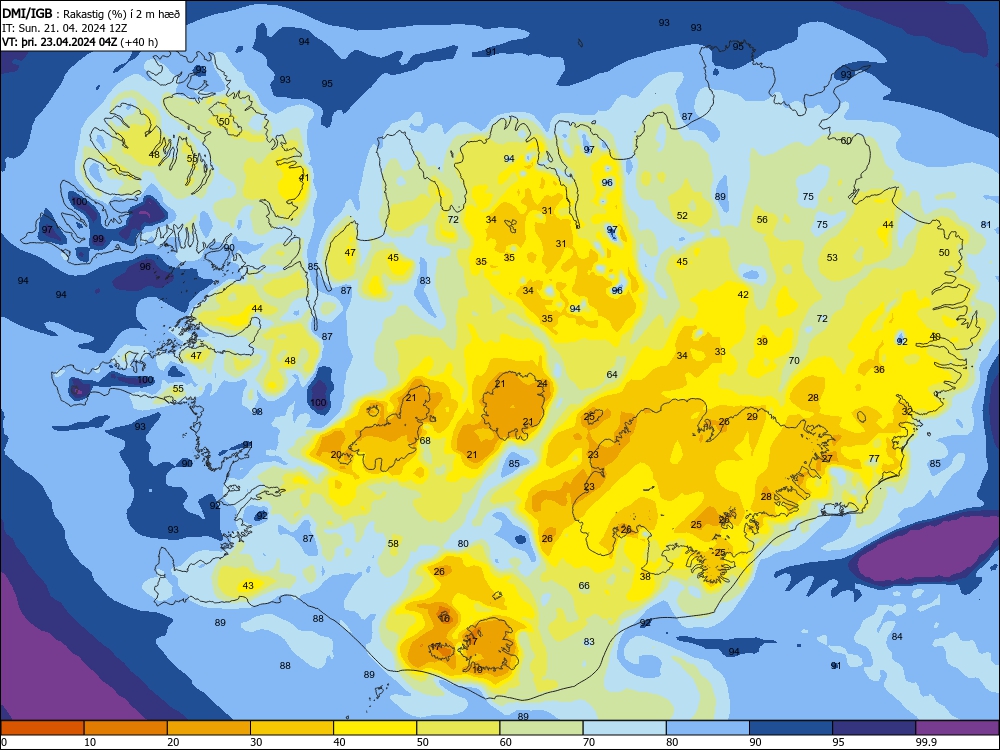Image resolution: width=1000 pixels, height=750 pixels.
Task: Select the '43' humidity value on the map
Action: pyautogui.click(x=248, y=585)
